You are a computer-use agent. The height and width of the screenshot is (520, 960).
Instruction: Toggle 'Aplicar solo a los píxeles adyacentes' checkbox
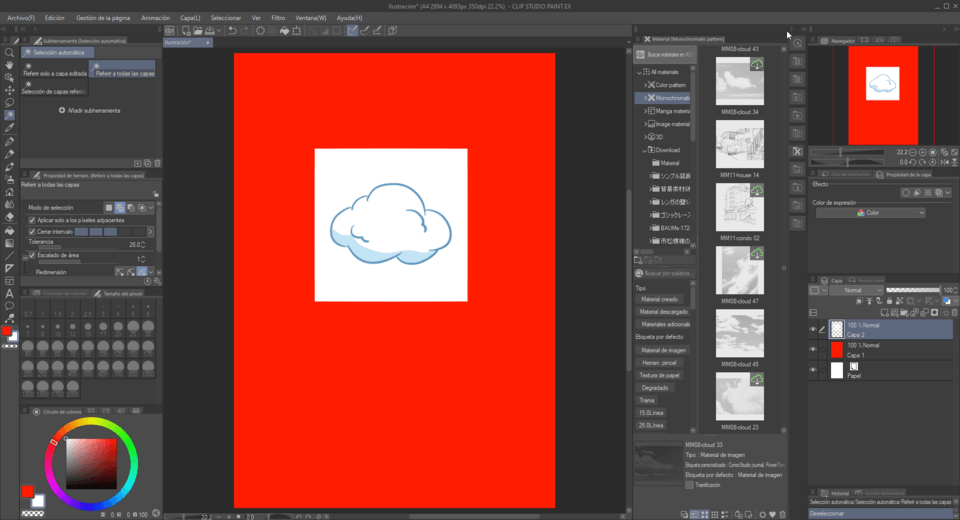[x=31, y=219]
